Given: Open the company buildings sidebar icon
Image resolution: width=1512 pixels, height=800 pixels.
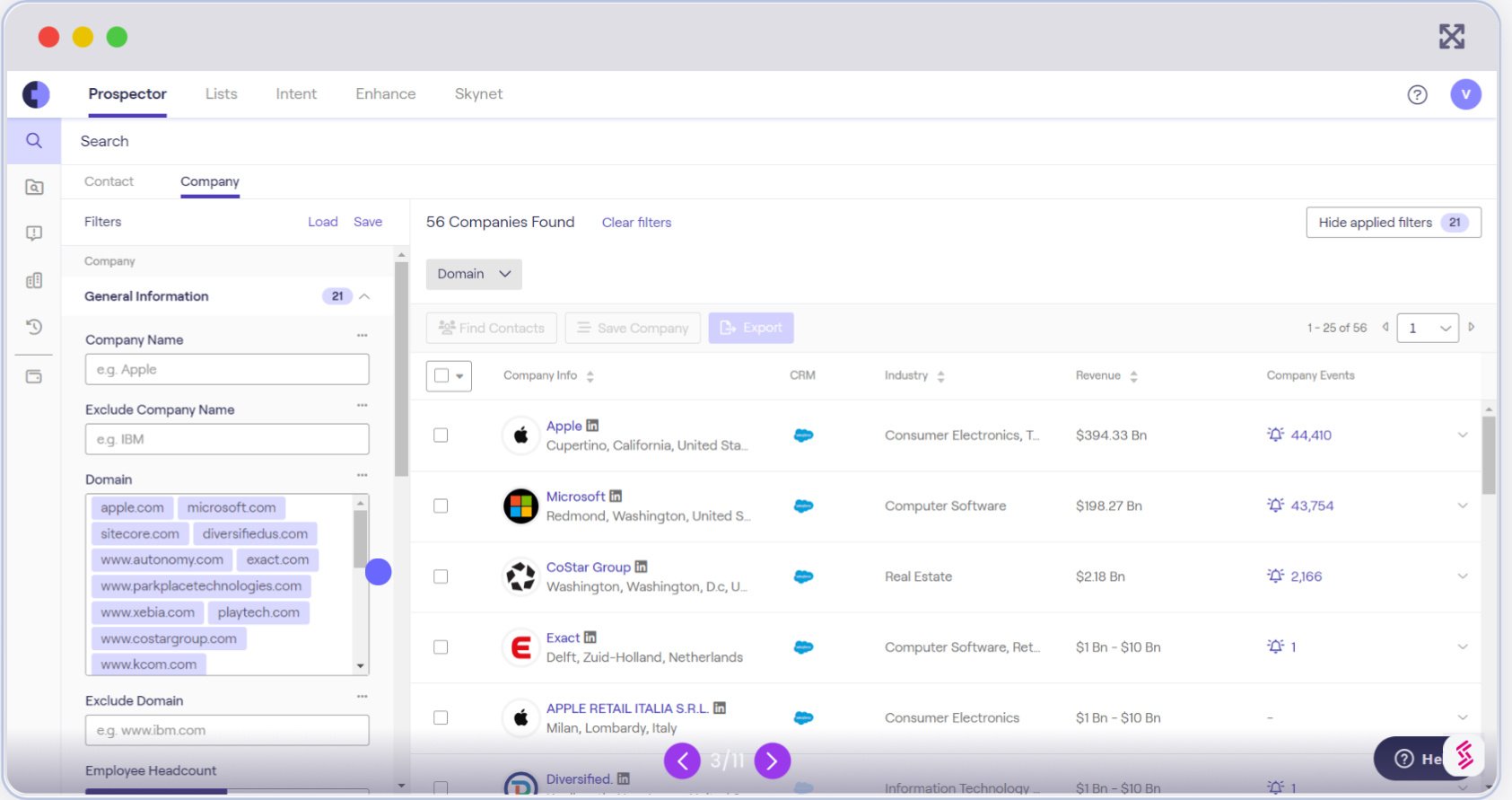Looking at the screenshot, I should [34, 280].
